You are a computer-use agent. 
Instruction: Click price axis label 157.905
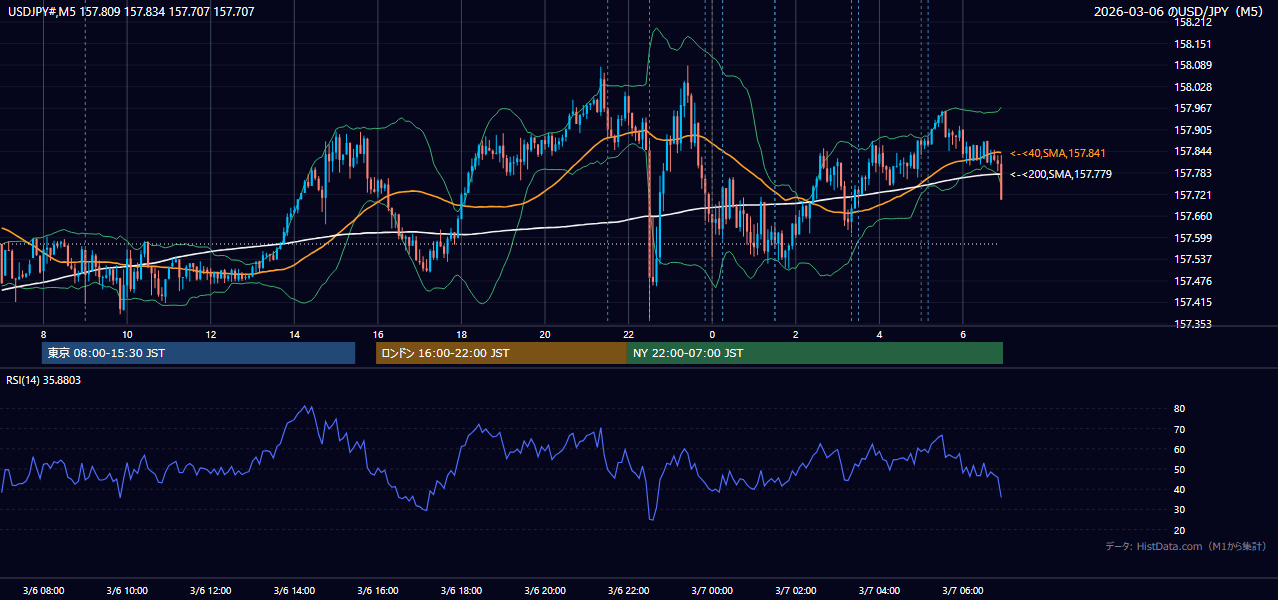pyautogui.click(x=1194, y=130)
